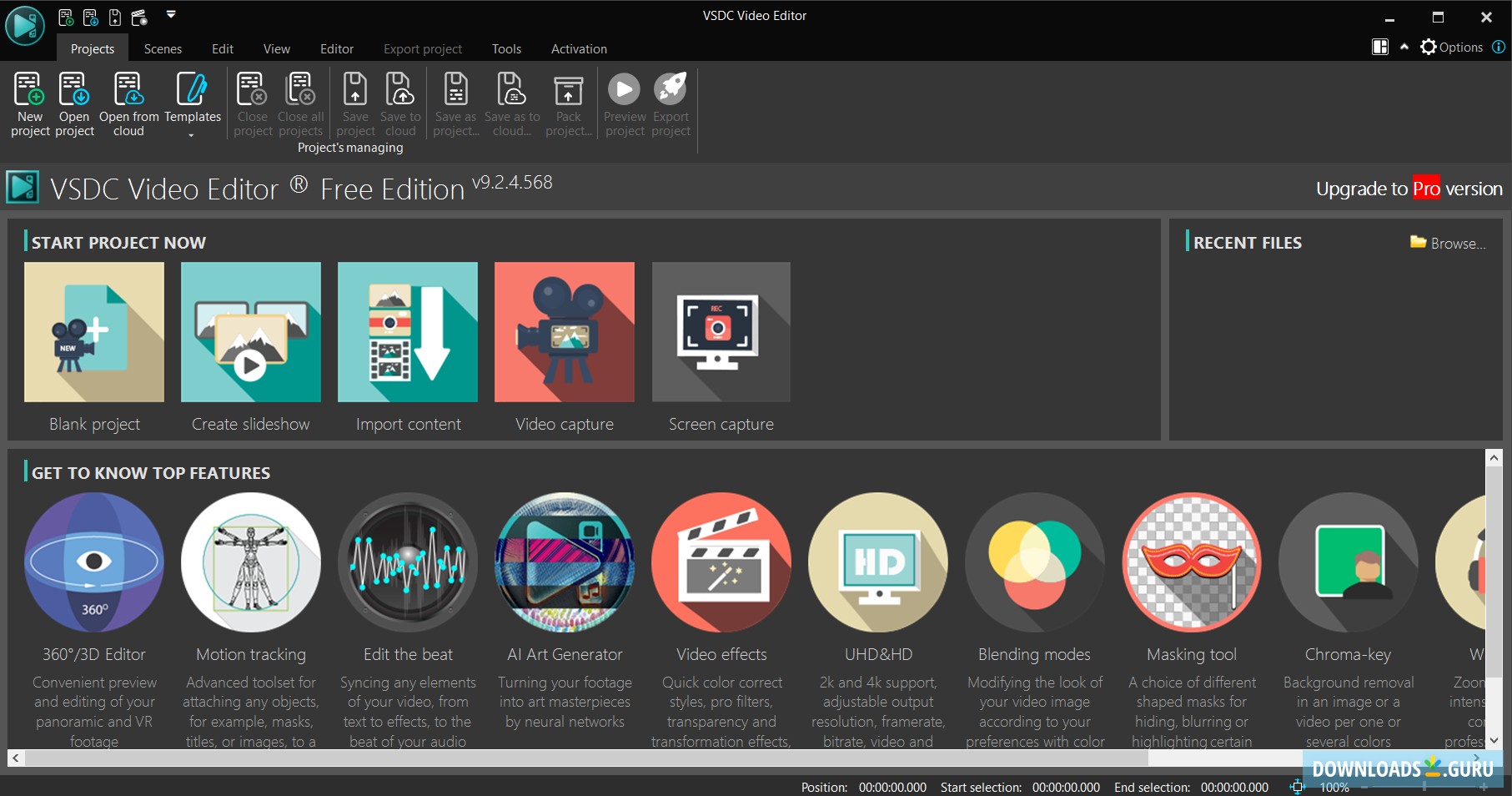1512x796 pixels.
Task: Click Browse... in Recent Files
Action: coord(1448,243)
